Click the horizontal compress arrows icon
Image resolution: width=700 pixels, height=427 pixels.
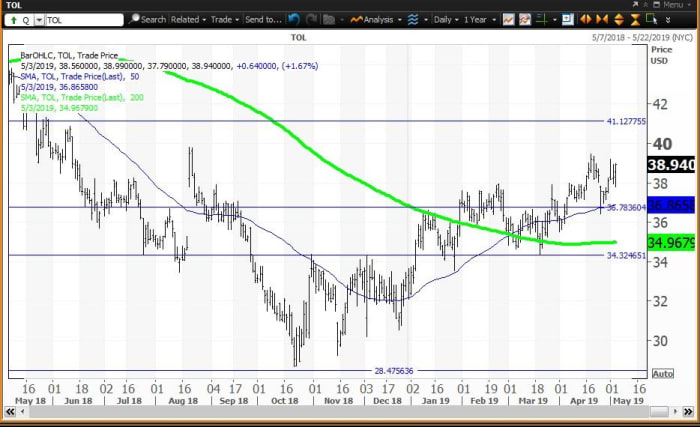pyautogui.click(x=600, y=19)
